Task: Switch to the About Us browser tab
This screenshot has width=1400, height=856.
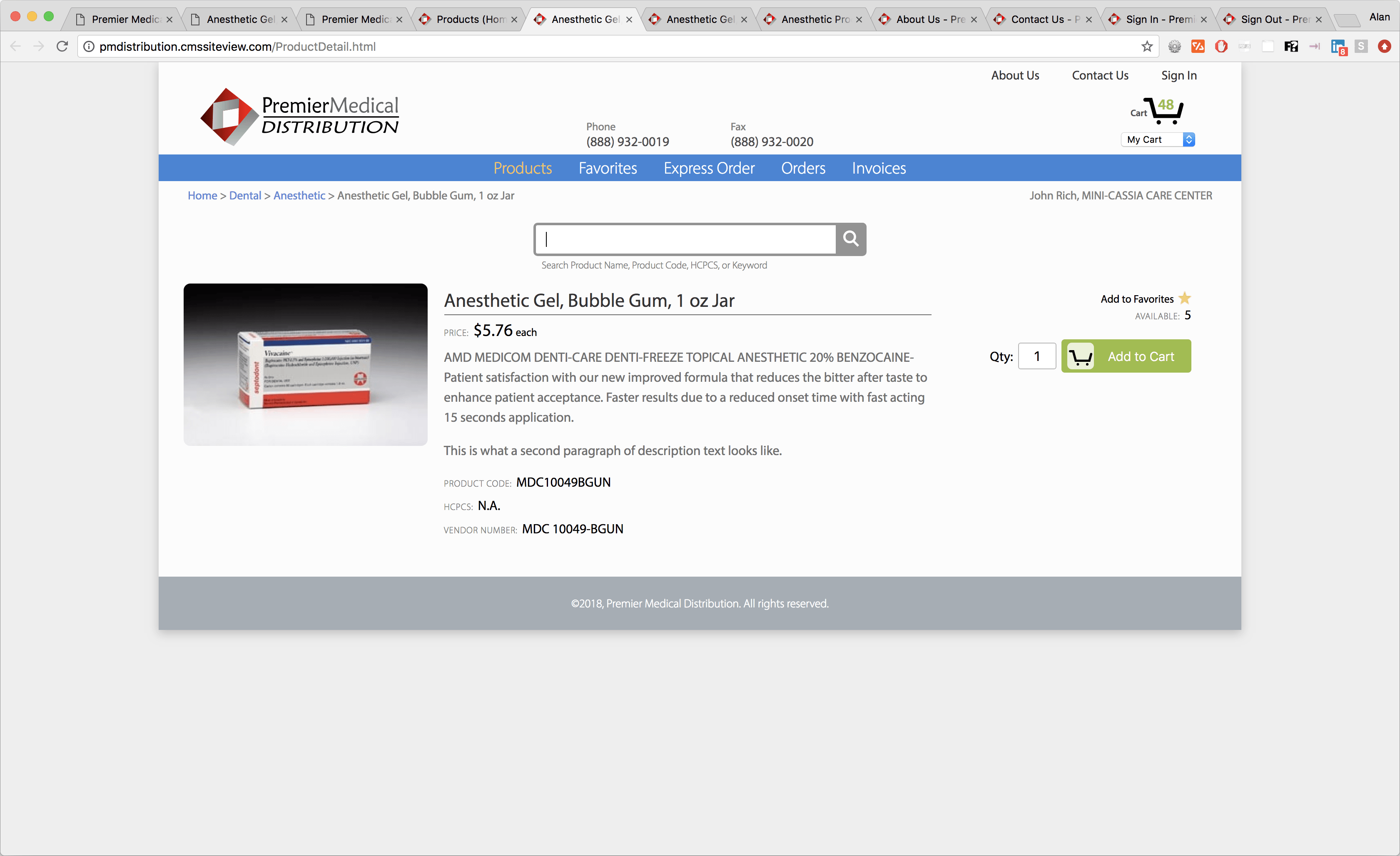Action: click(x=929, y=19)
